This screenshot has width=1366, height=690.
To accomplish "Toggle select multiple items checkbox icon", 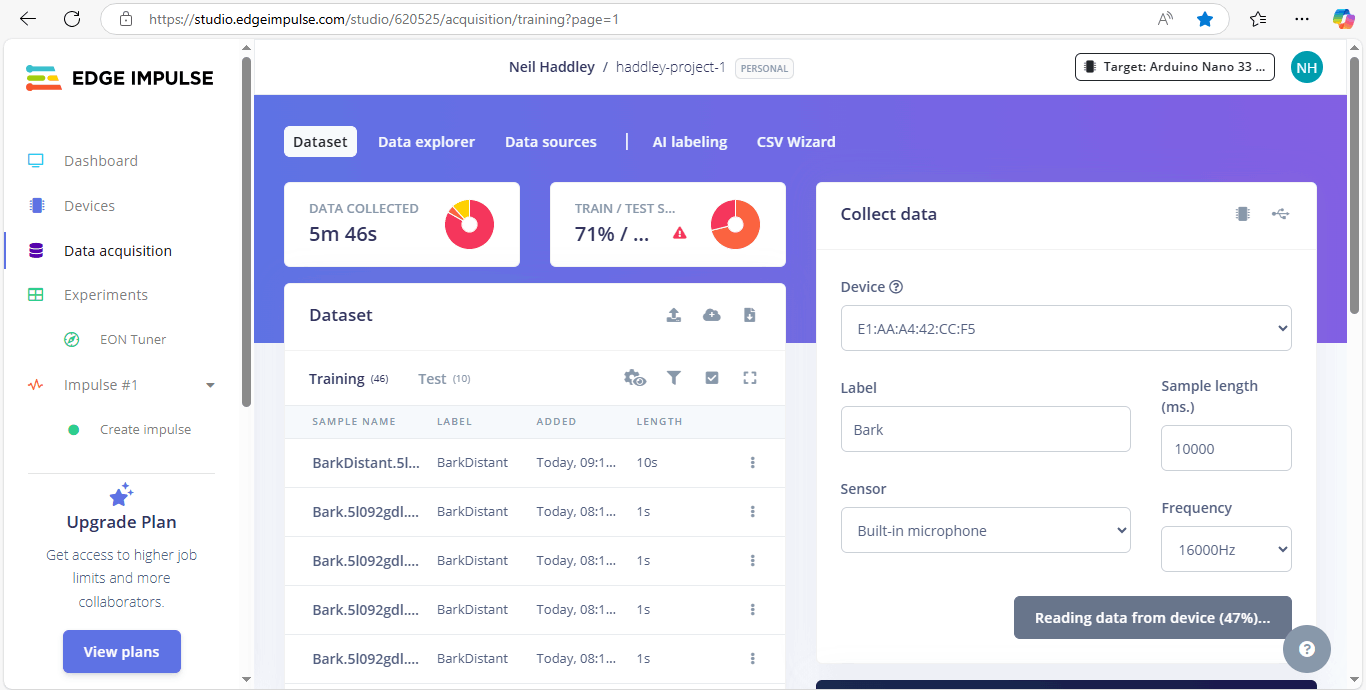I will (x=712, y=378).
